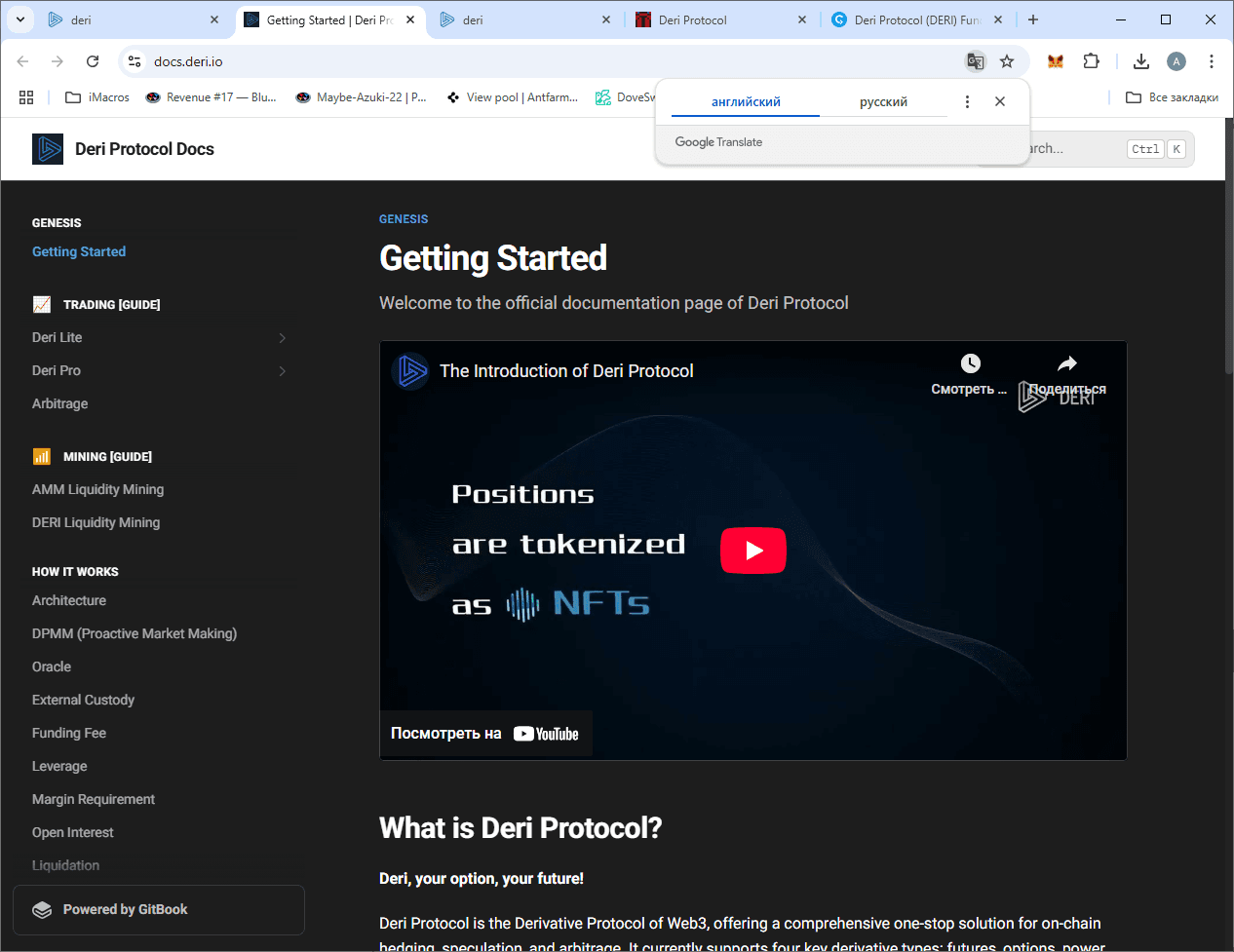Go back to previous page
The width and height of the screenshot is (1234, 952).
point(22,61)
